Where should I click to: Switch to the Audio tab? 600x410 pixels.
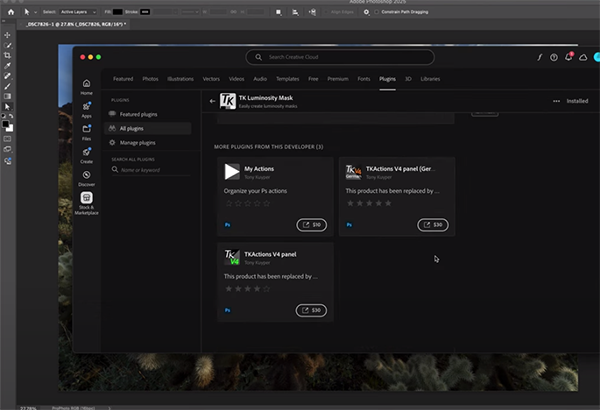(x=260, y=79)
